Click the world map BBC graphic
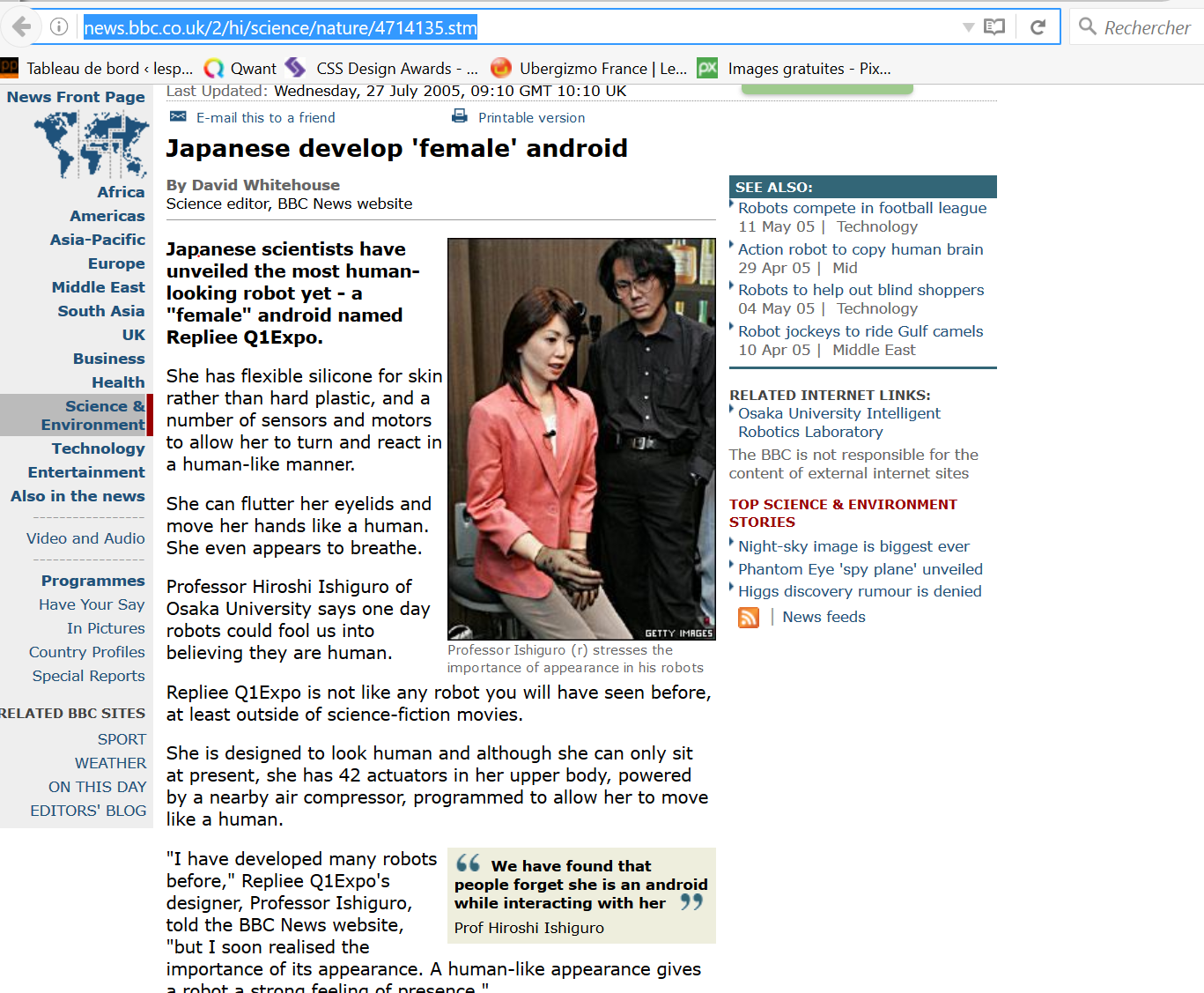Image resolution: width=1204 pixels, height=993 pixels. (92, 145)
